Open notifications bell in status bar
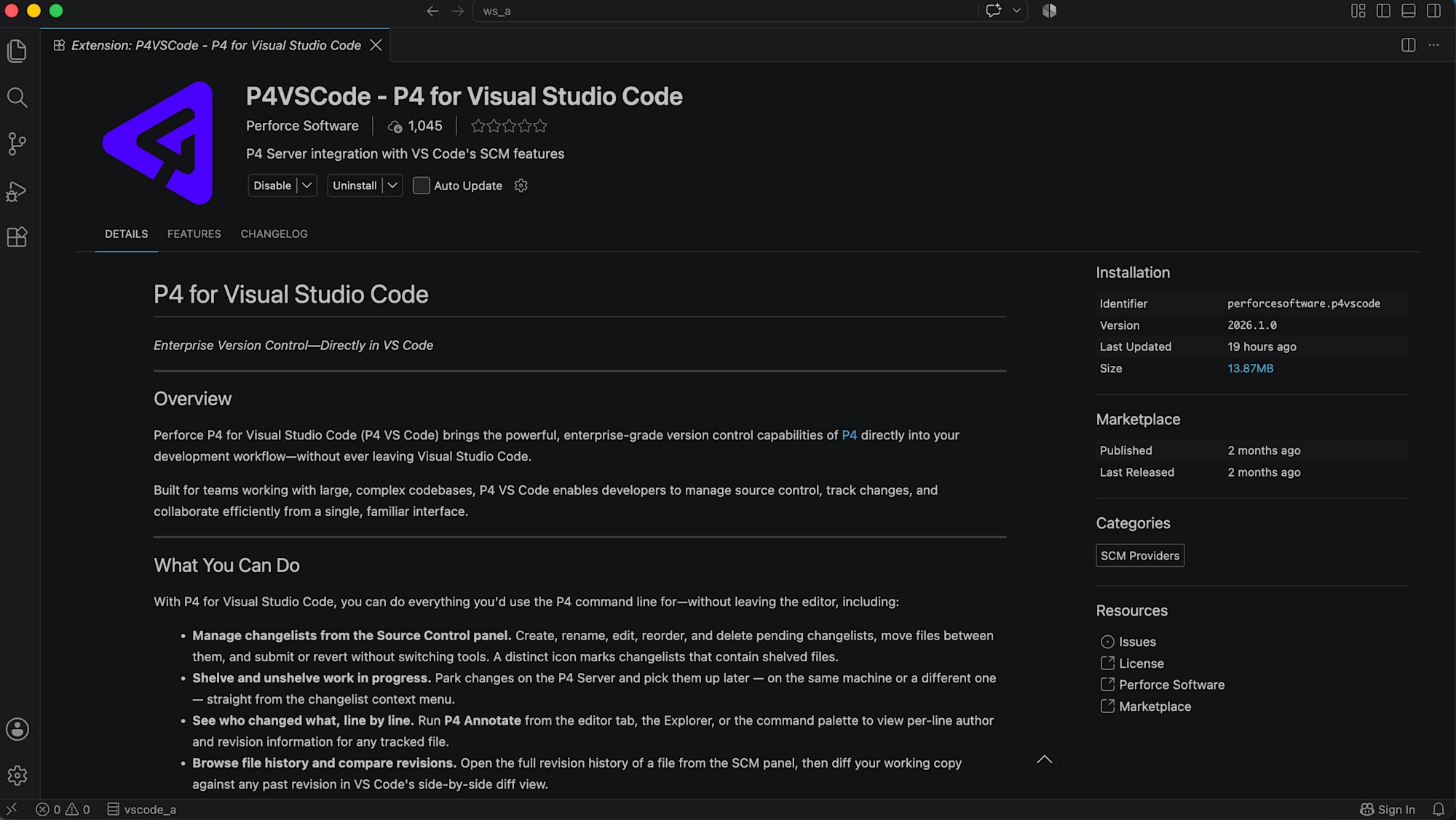 [1439, 809]
